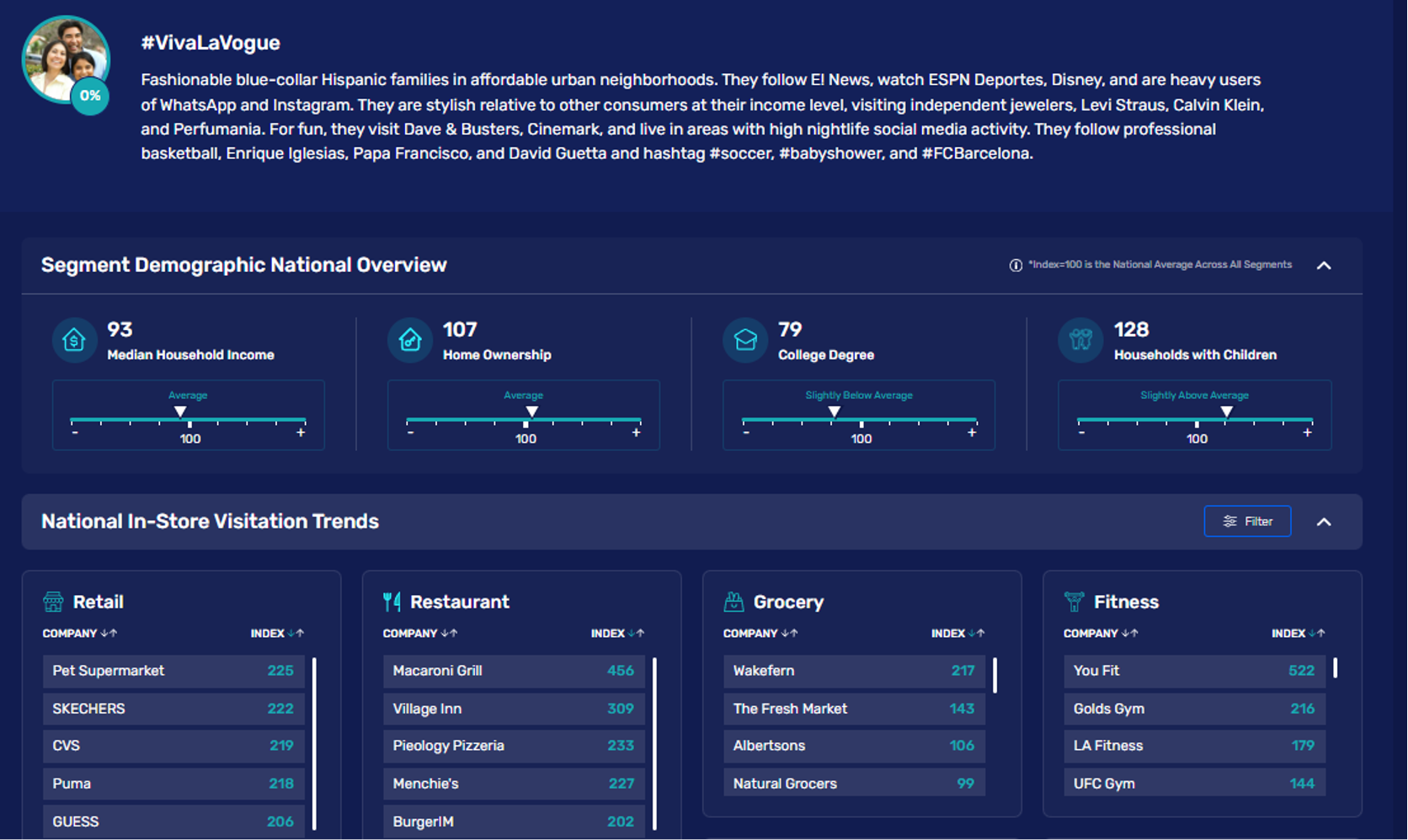Select the Pet Supermarket row
The height and width of the screenshot is (840, 1408).
pyautogui.click(x=173, y=671)
